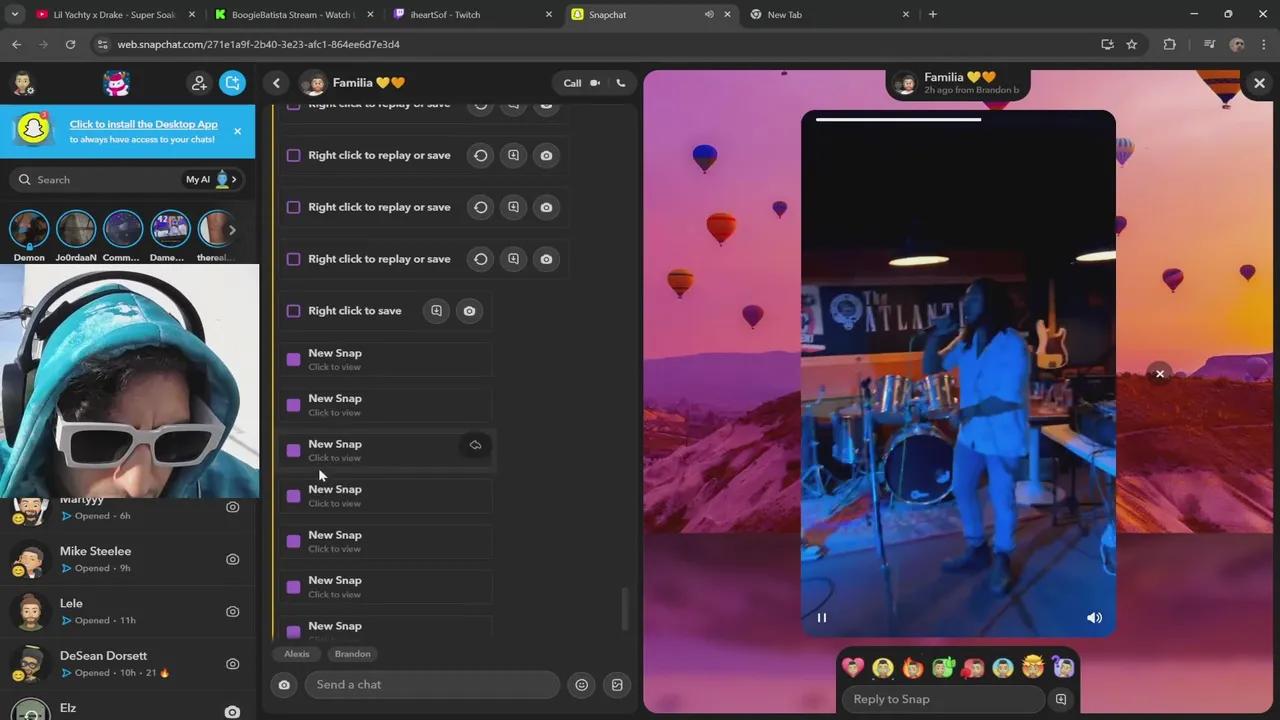Image resolution: width=1280 pixels, height=720 pixels.
Task: Click the save icon beside 'Reply to Snap'
Action: coord(1061,699)
